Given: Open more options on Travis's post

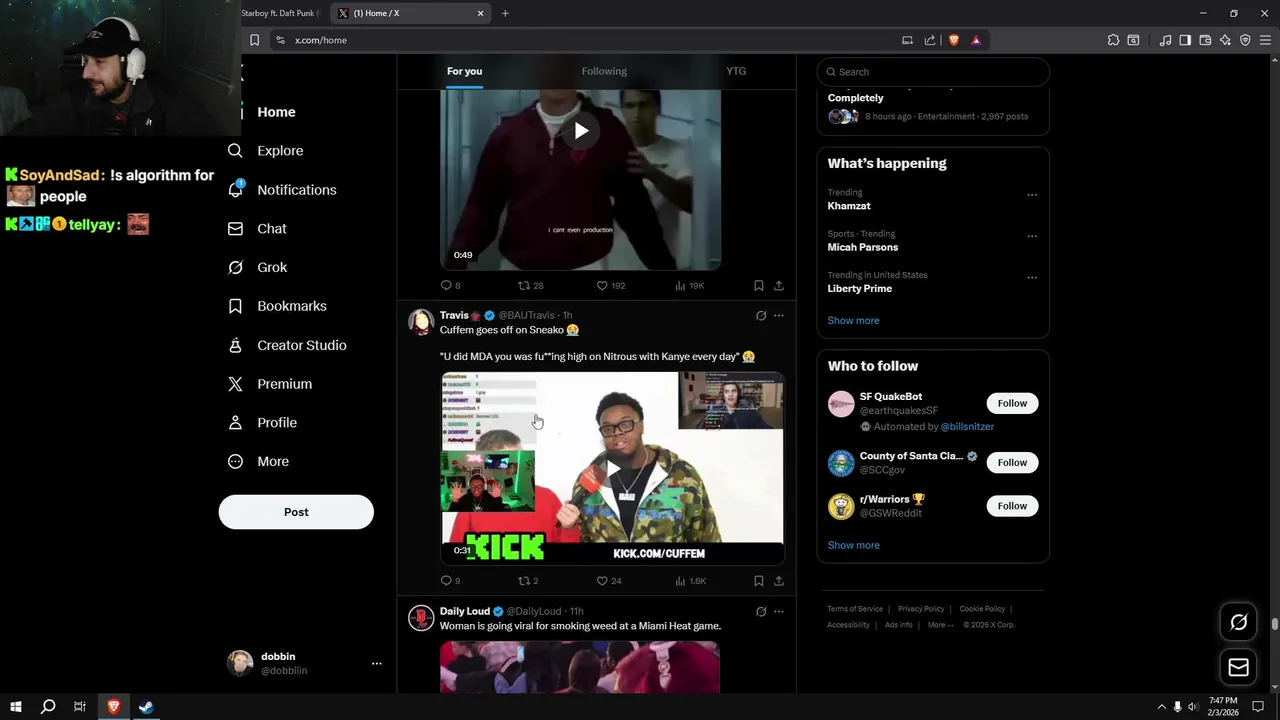Looking at the screenshot, I should point(779,316).
